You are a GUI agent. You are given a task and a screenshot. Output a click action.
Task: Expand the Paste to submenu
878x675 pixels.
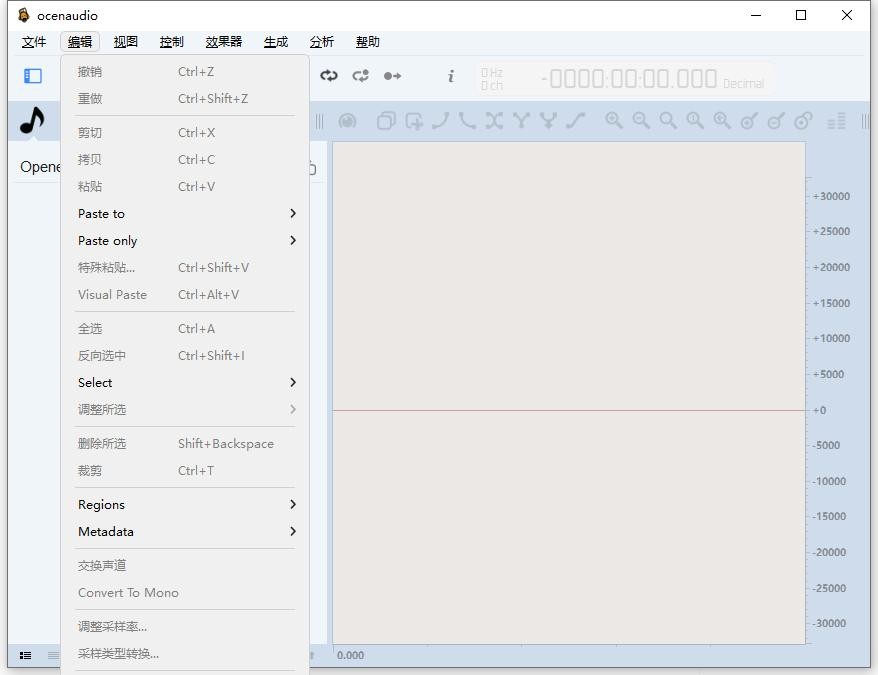[x=185, y=213]
